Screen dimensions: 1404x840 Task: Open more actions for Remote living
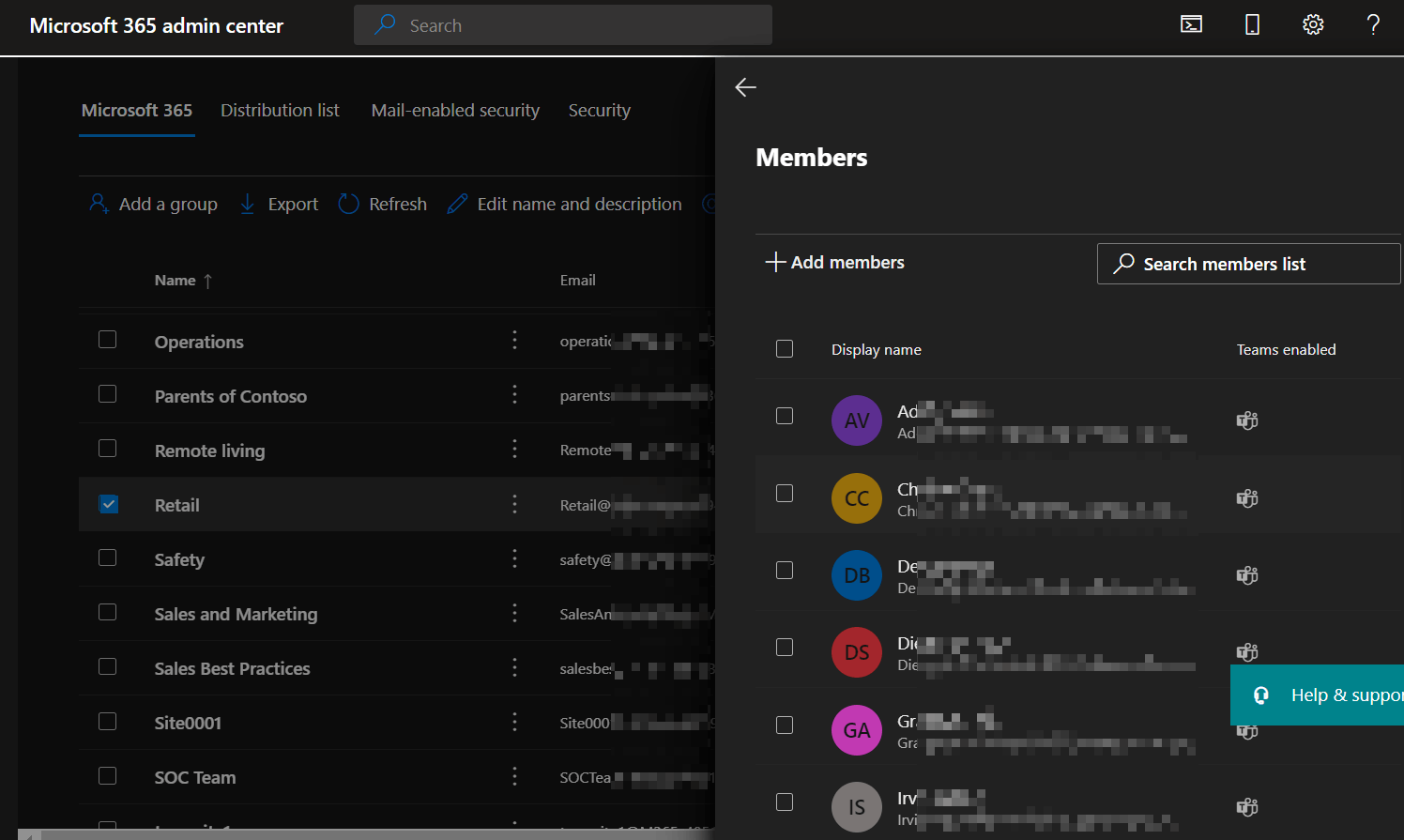[514, 449]
